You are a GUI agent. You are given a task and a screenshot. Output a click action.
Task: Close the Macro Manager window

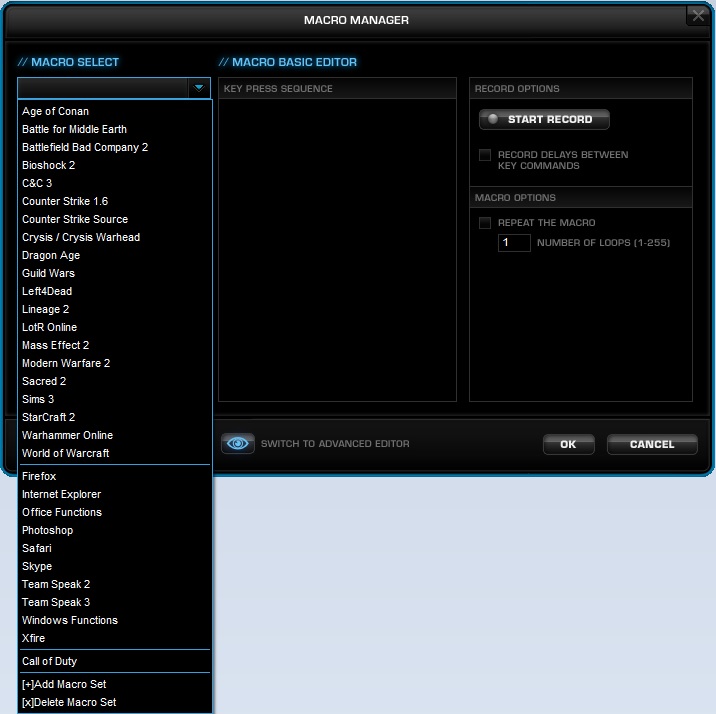tap(698, 16)
